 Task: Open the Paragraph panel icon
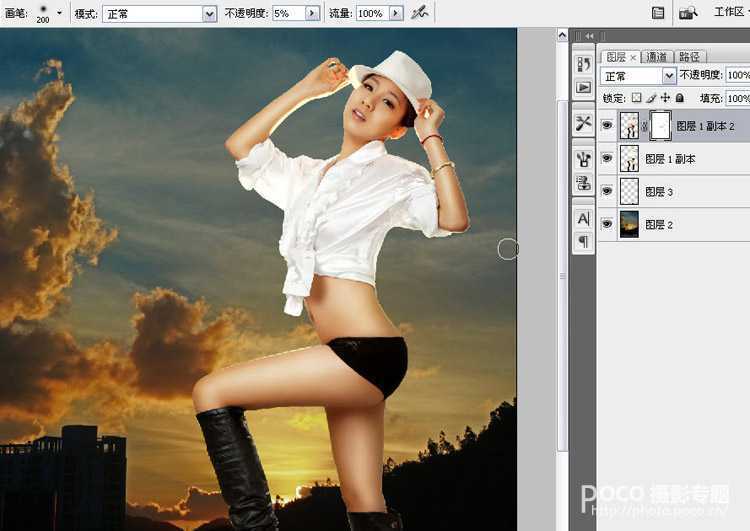(584, 241)
